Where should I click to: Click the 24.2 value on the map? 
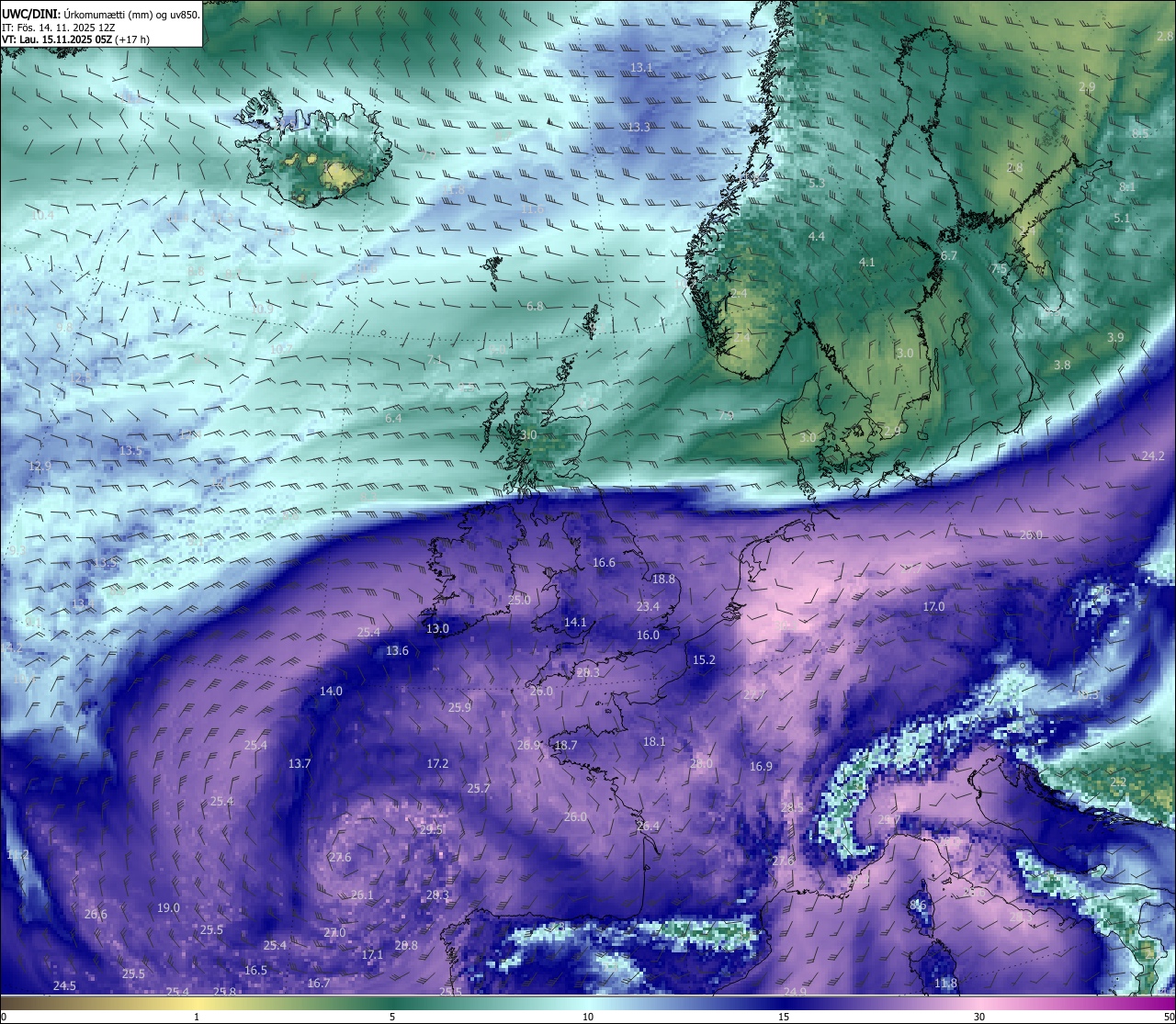[x=1153, y=456]
